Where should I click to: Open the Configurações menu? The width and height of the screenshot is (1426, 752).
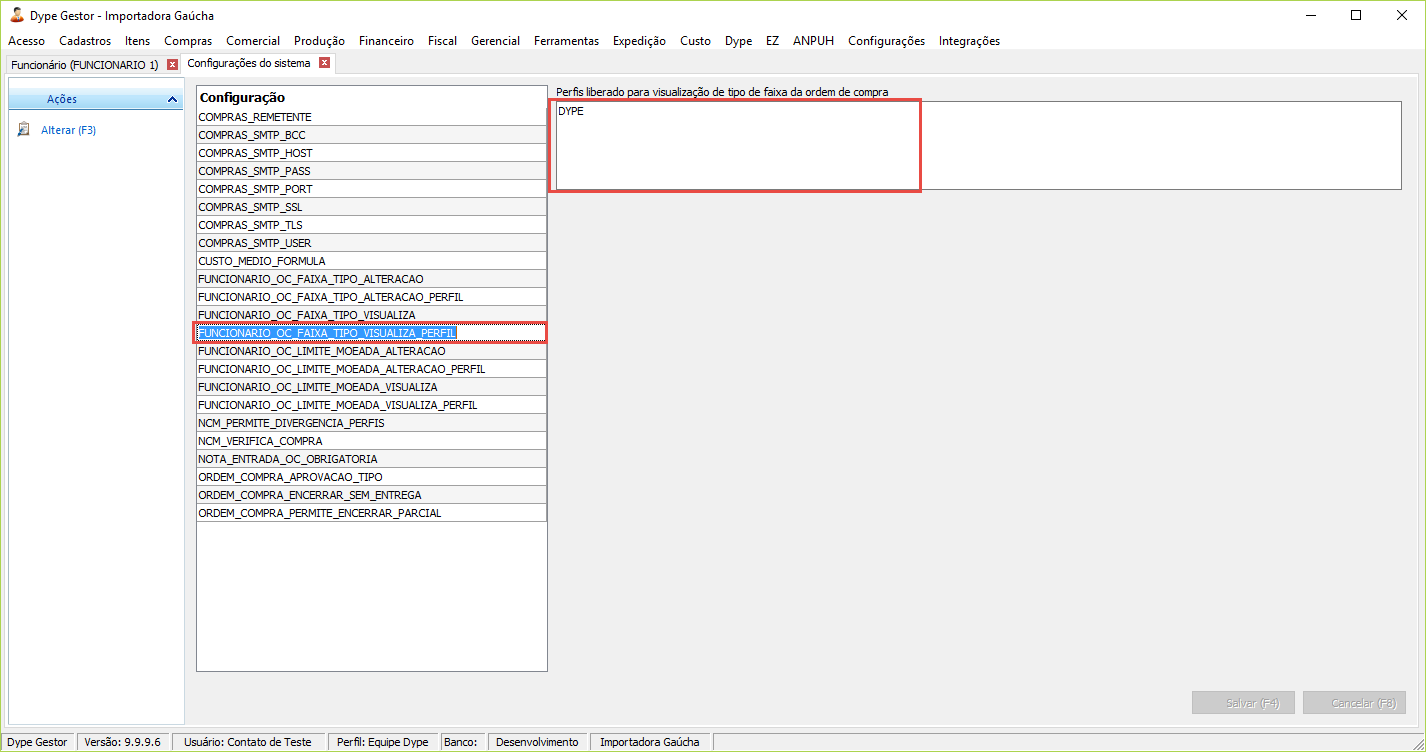coord(886,41)
